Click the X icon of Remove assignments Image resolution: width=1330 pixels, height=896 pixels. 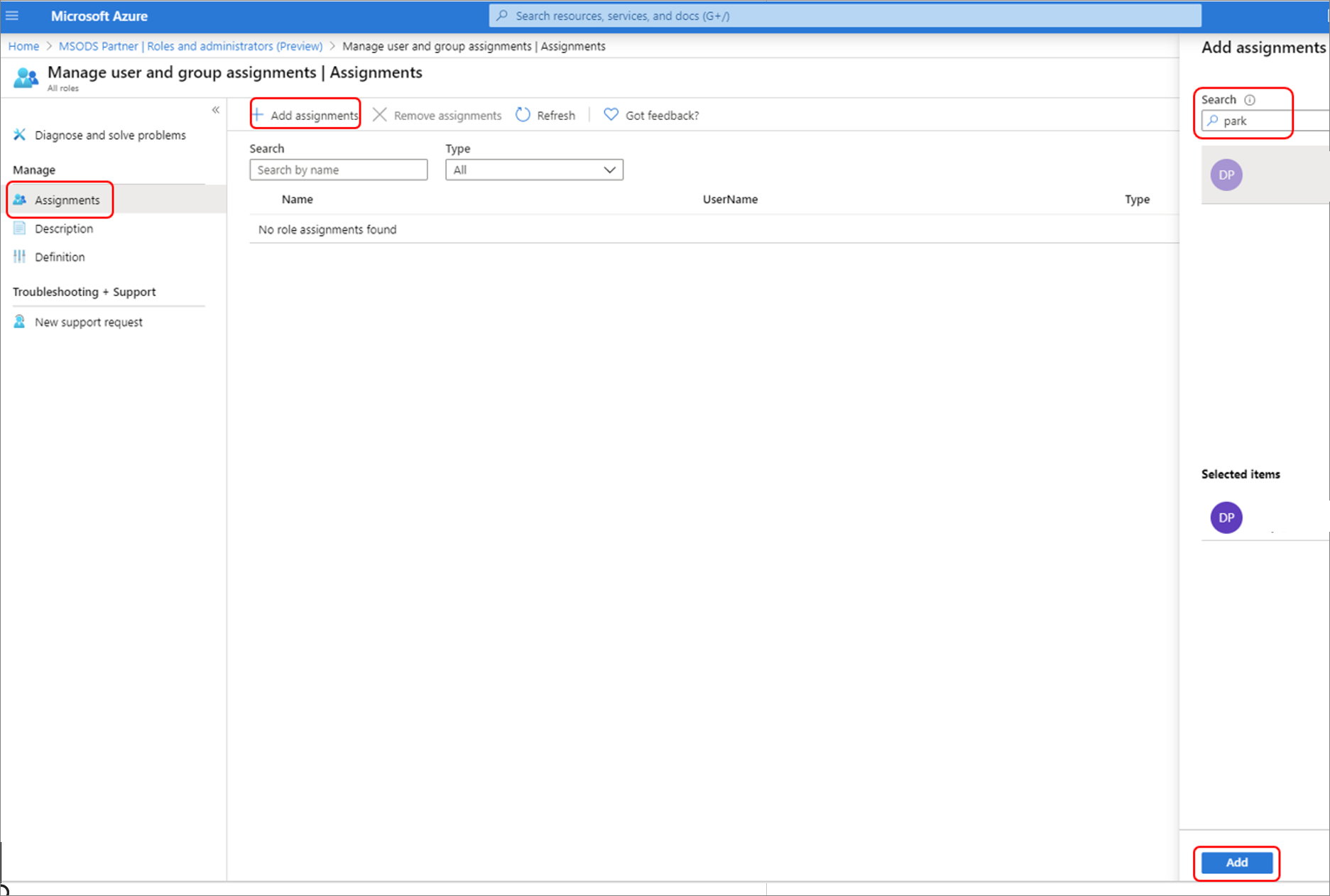click(380, 115)
